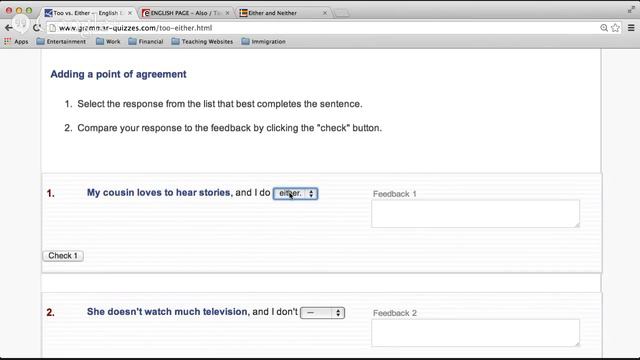Image resolution: width=640 pixels, height=360 pixels.
Task: Click the zoom magnifier icon in address bar
Action: coord(604,28)
